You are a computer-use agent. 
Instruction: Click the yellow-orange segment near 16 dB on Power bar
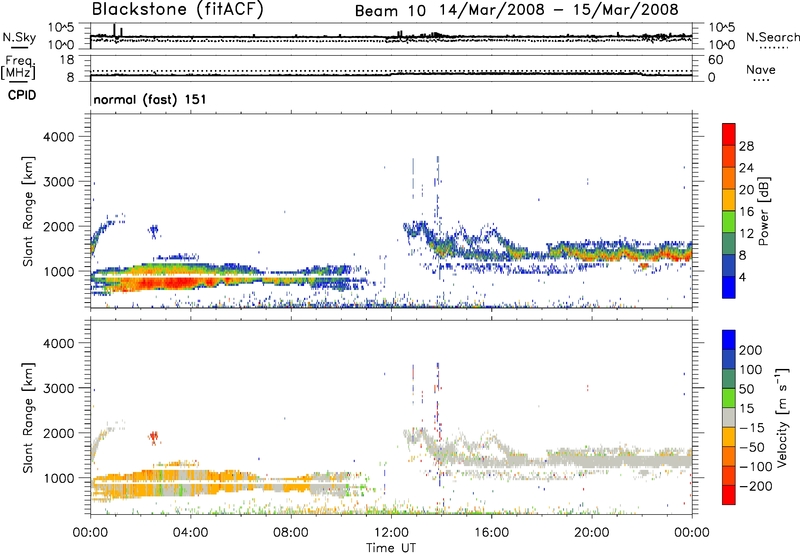[729, 199]
